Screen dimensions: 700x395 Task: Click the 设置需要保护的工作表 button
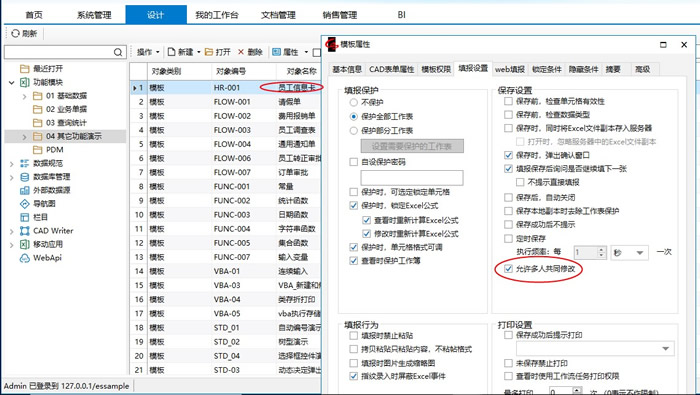click(412, 146)
